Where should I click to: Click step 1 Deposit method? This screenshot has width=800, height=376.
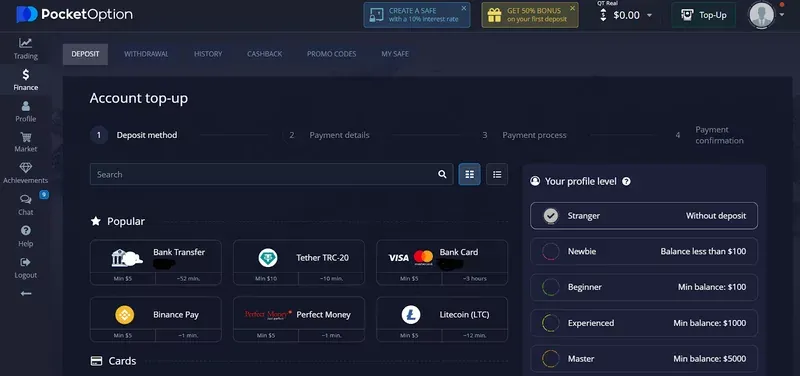134,135
